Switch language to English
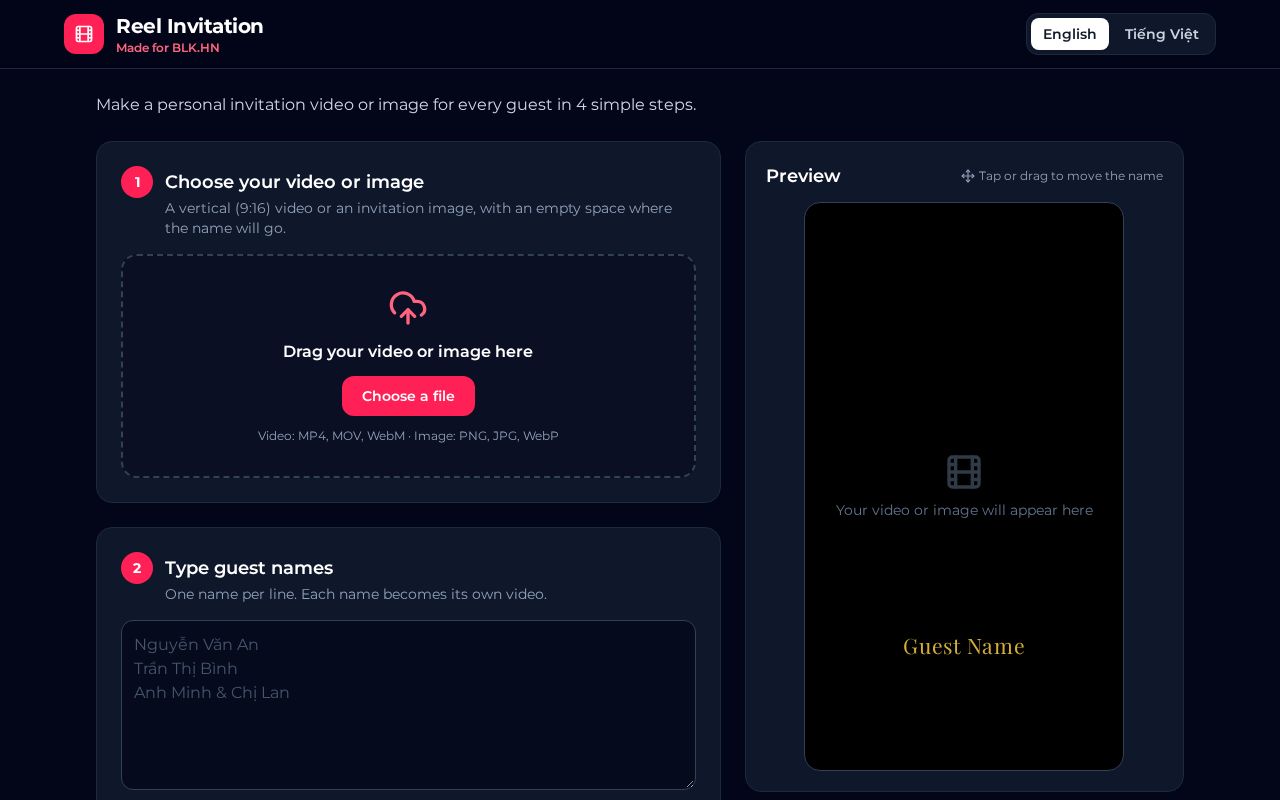The height and width of the screenshot is (800, 1280). tap(1070, 34)
